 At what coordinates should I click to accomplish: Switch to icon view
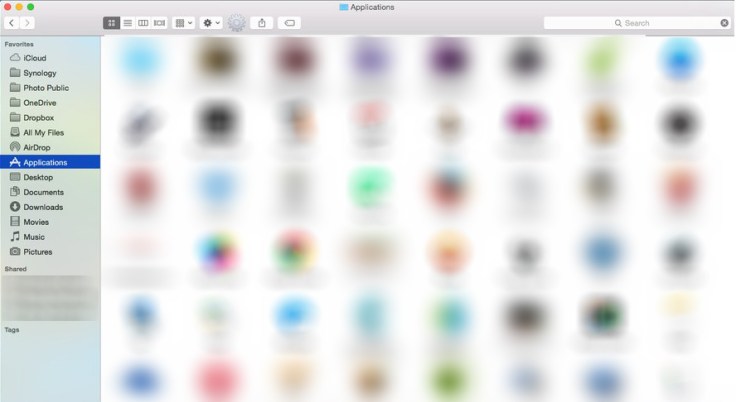pos(111,23)
